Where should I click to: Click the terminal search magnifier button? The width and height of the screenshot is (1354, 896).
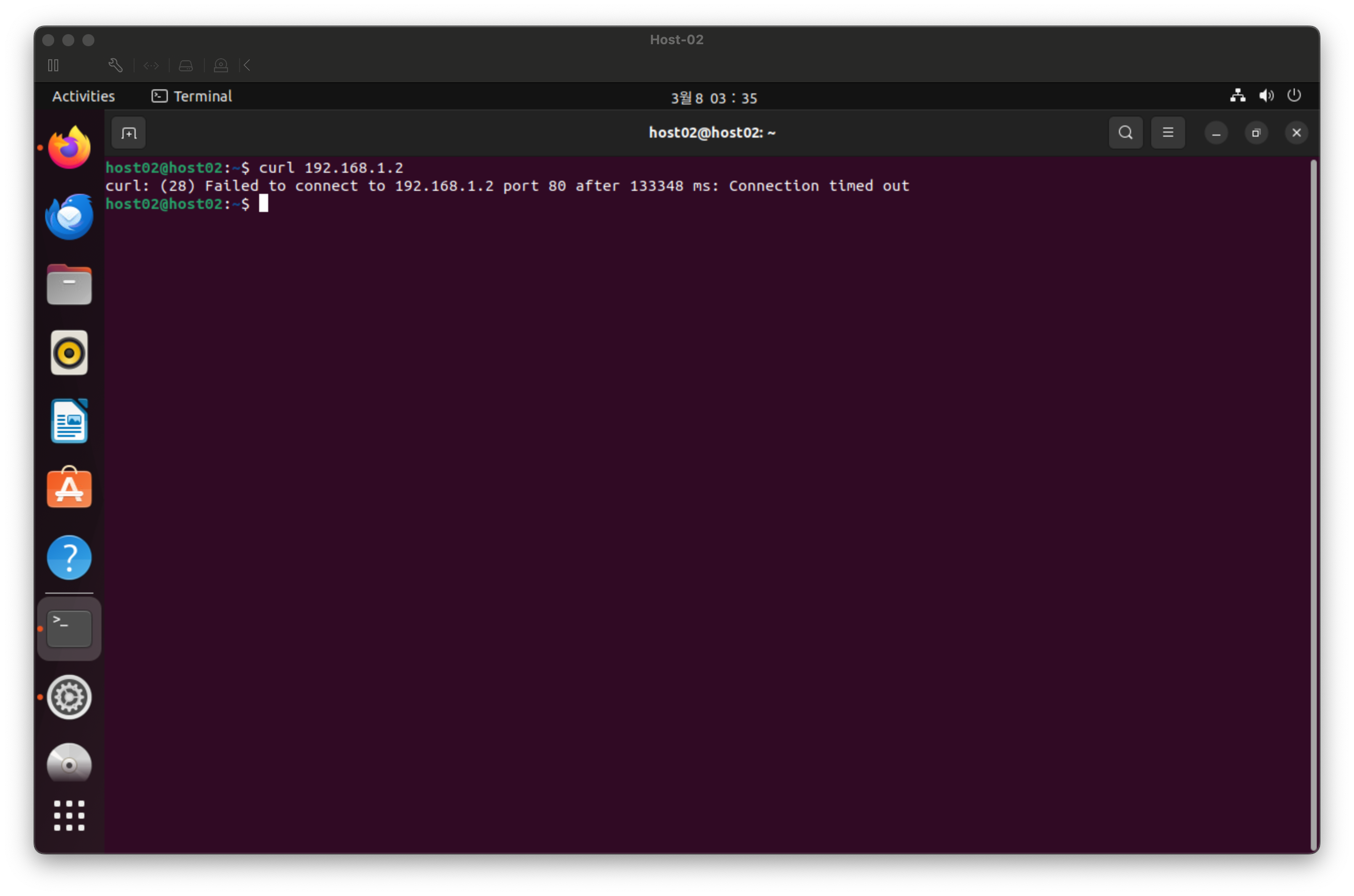(x=1125, y=133)
